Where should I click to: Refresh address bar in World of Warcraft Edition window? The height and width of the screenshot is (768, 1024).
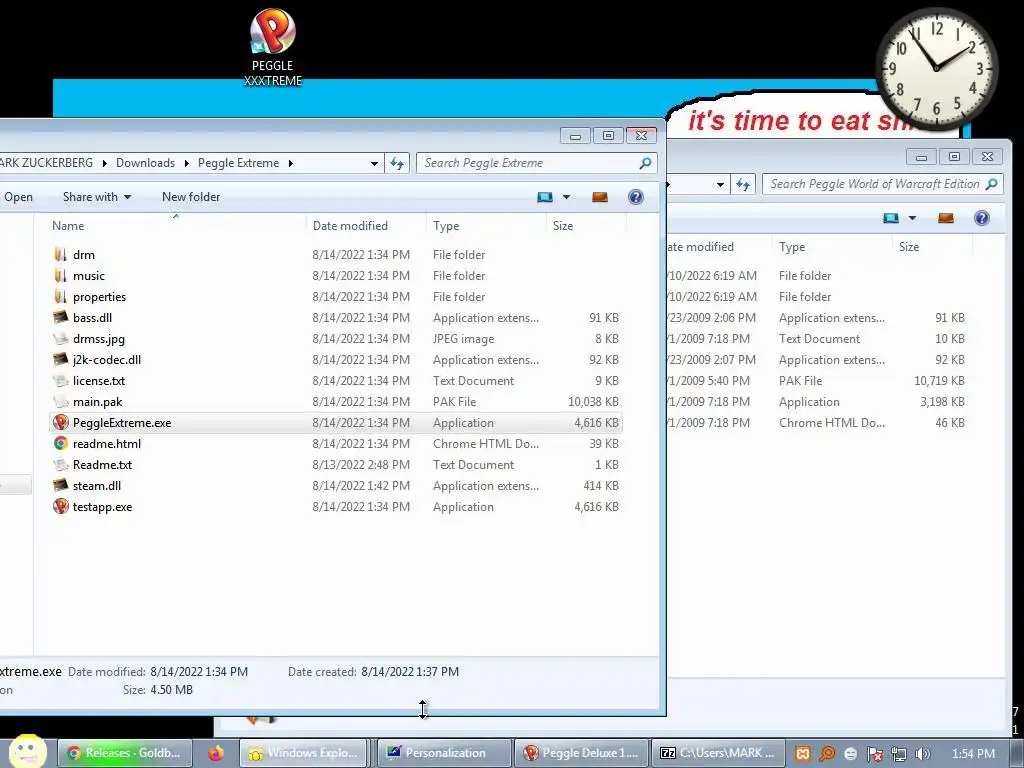[x=743, y=184]
